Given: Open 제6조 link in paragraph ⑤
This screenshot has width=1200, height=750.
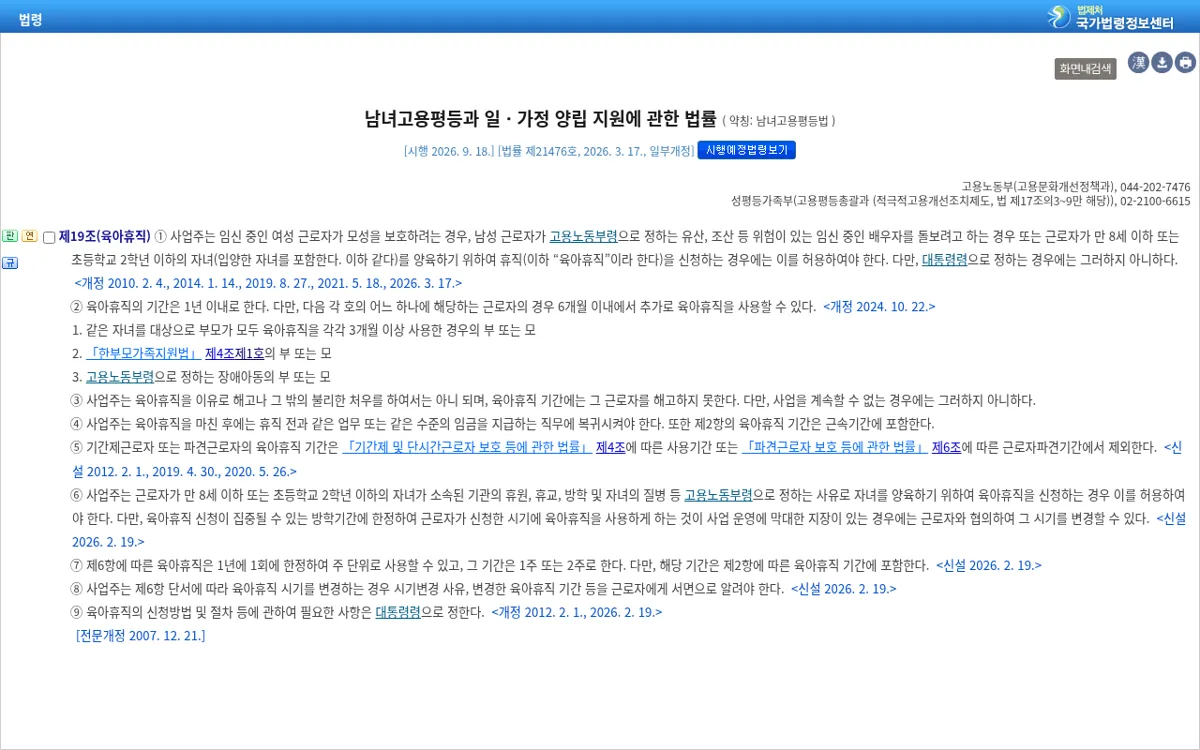Looking at the screenshot, I should (x=946, y=447).
